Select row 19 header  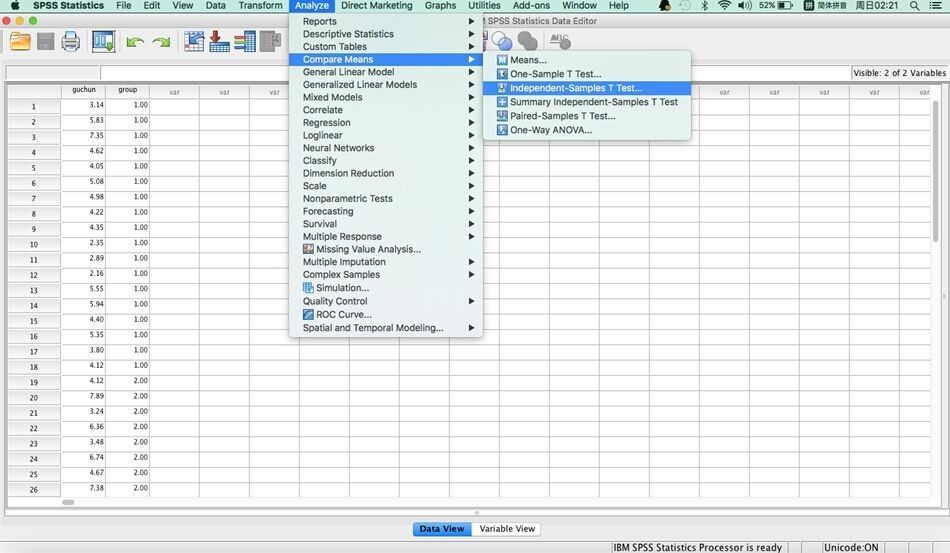point(34,383)
